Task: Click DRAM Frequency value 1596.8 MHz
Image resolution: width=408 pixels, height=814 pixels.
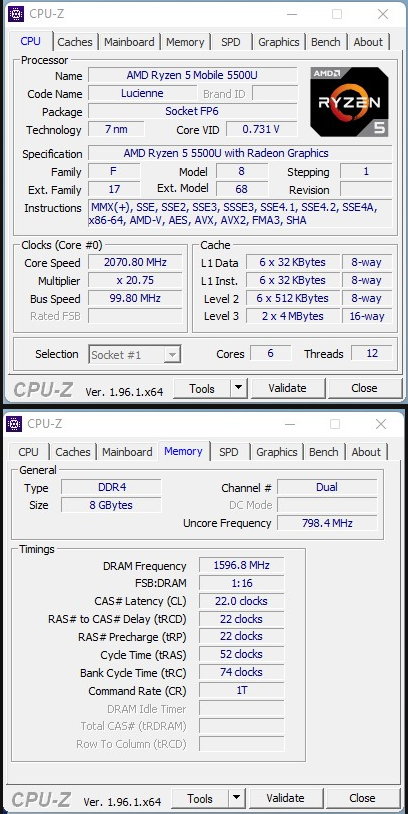Action: click(241, 565)
